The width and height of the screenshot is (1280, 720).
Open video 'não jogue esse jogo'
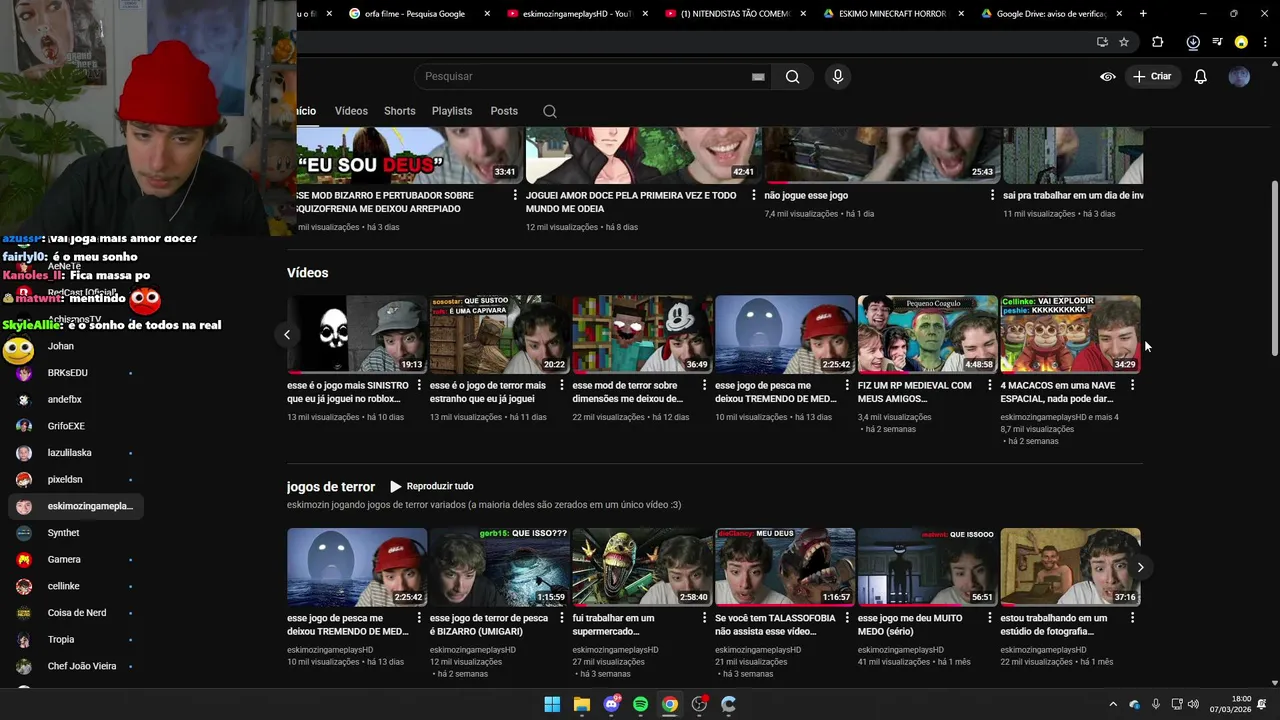click(806, 195)
